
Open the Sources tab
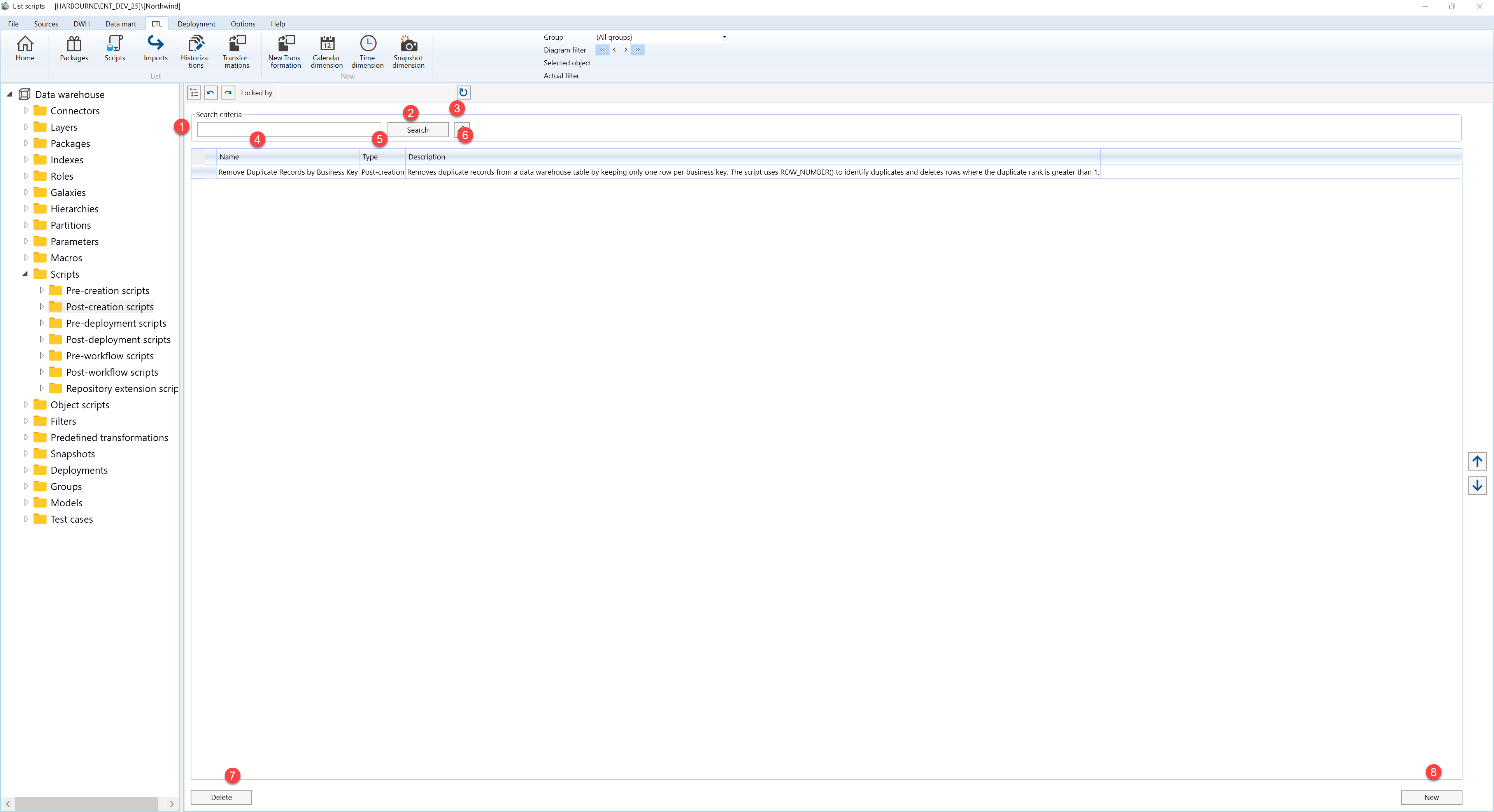46,24
